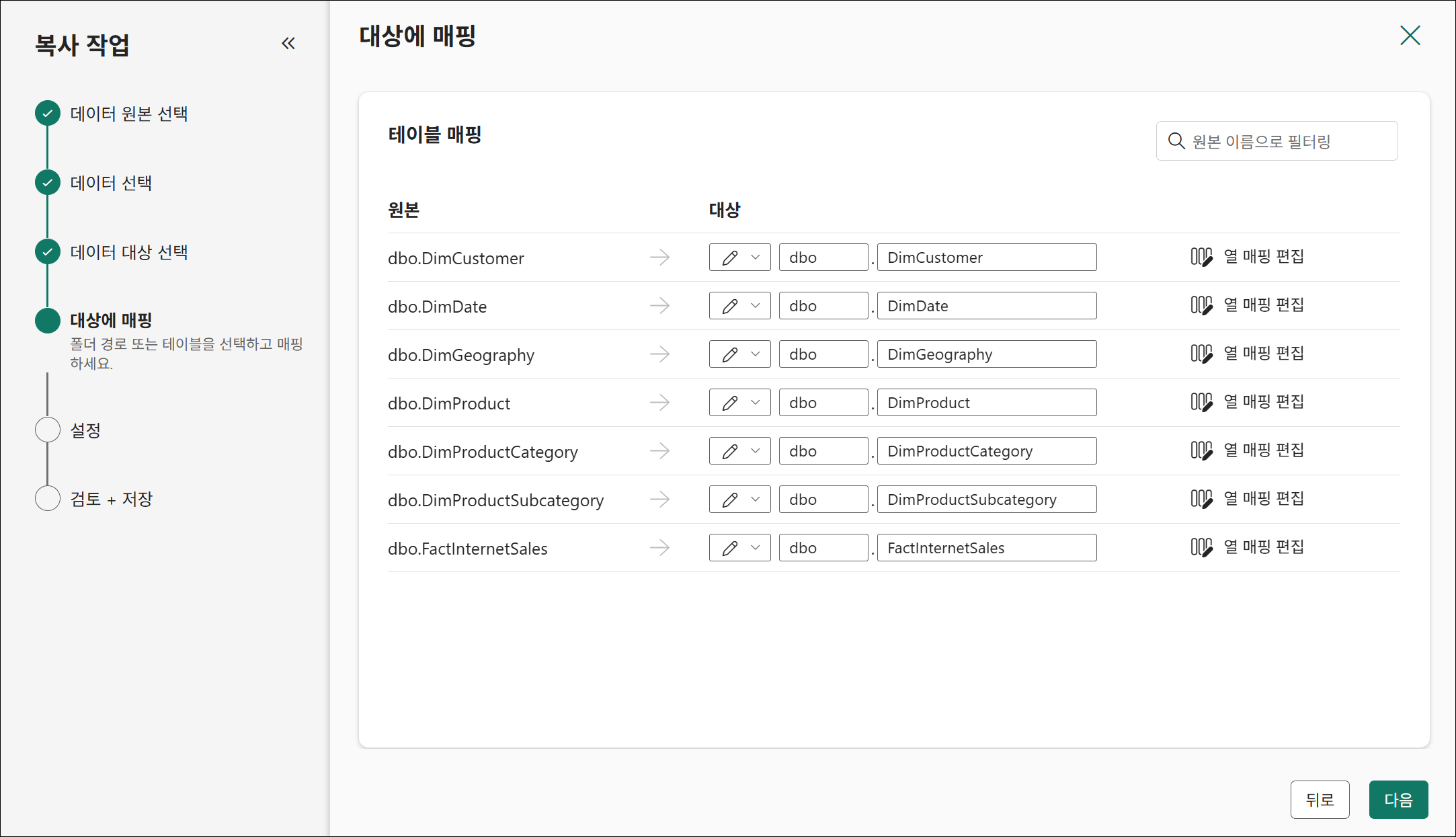
Task: Expand edit-mode dropdown chevron for DimCustomer
Action: pos(756,257)
